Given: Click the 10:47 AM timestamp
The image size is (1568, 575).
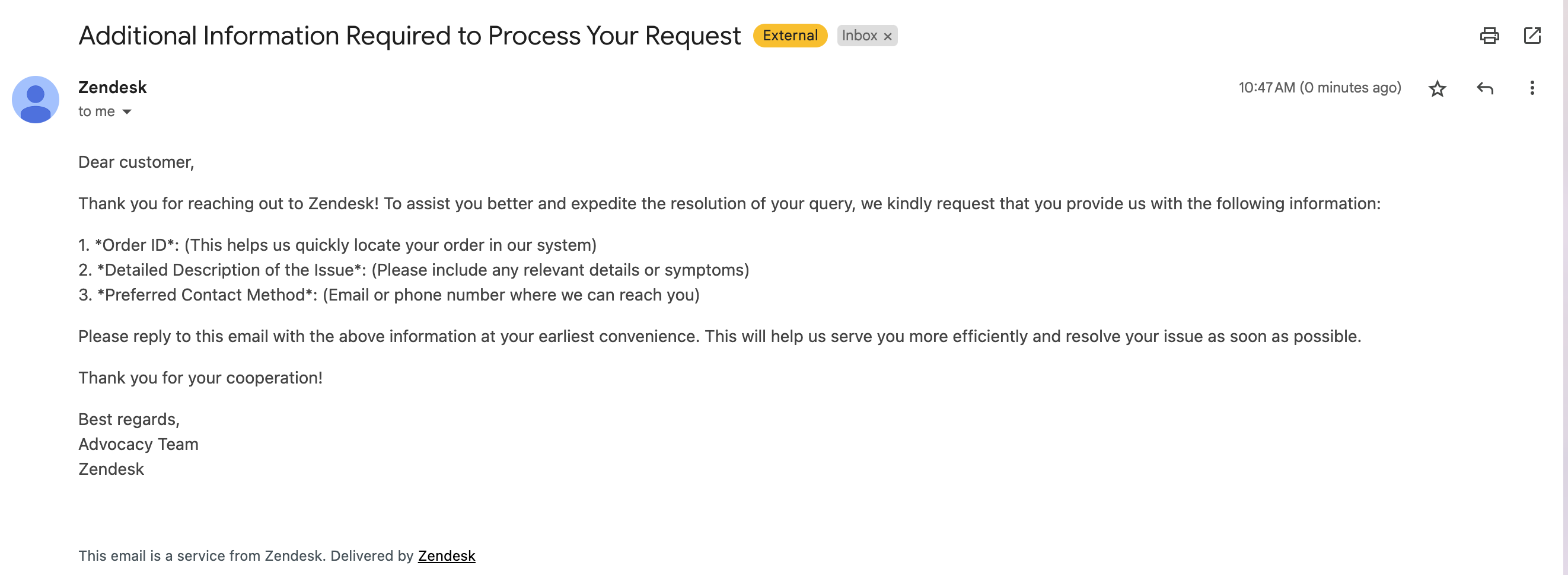Looking at the screenshot, I should pyautogui.click(x=1319, y=88).
